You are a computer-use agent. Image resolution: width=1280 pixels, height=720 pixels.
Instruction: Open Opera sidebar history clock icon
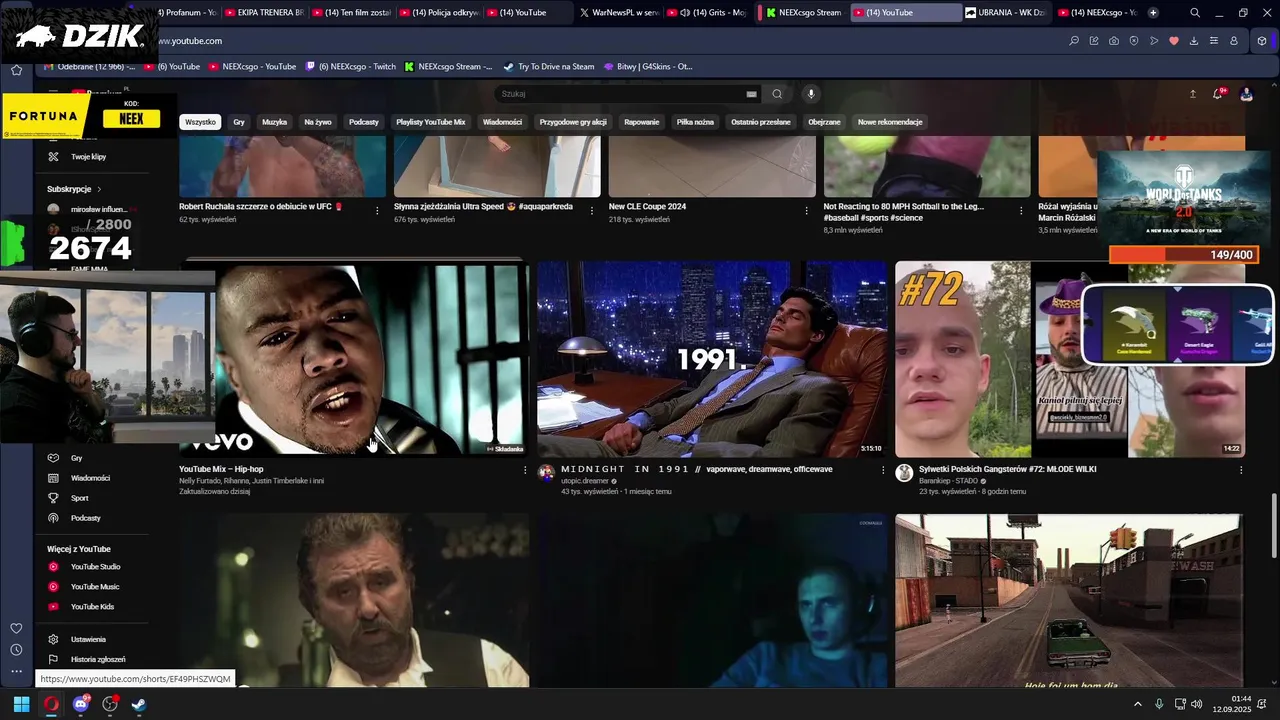click(x=16, y=650)
